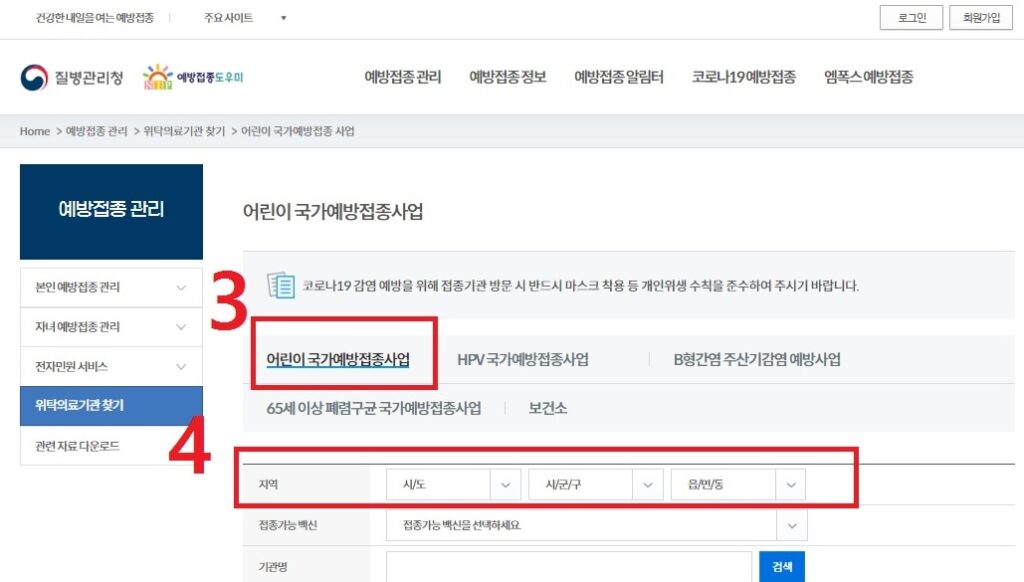Select 관련 자료 다운로드 in sidebar
Image resolution: width=1024 pixels, height=582 pixels.
pos(111,446)
